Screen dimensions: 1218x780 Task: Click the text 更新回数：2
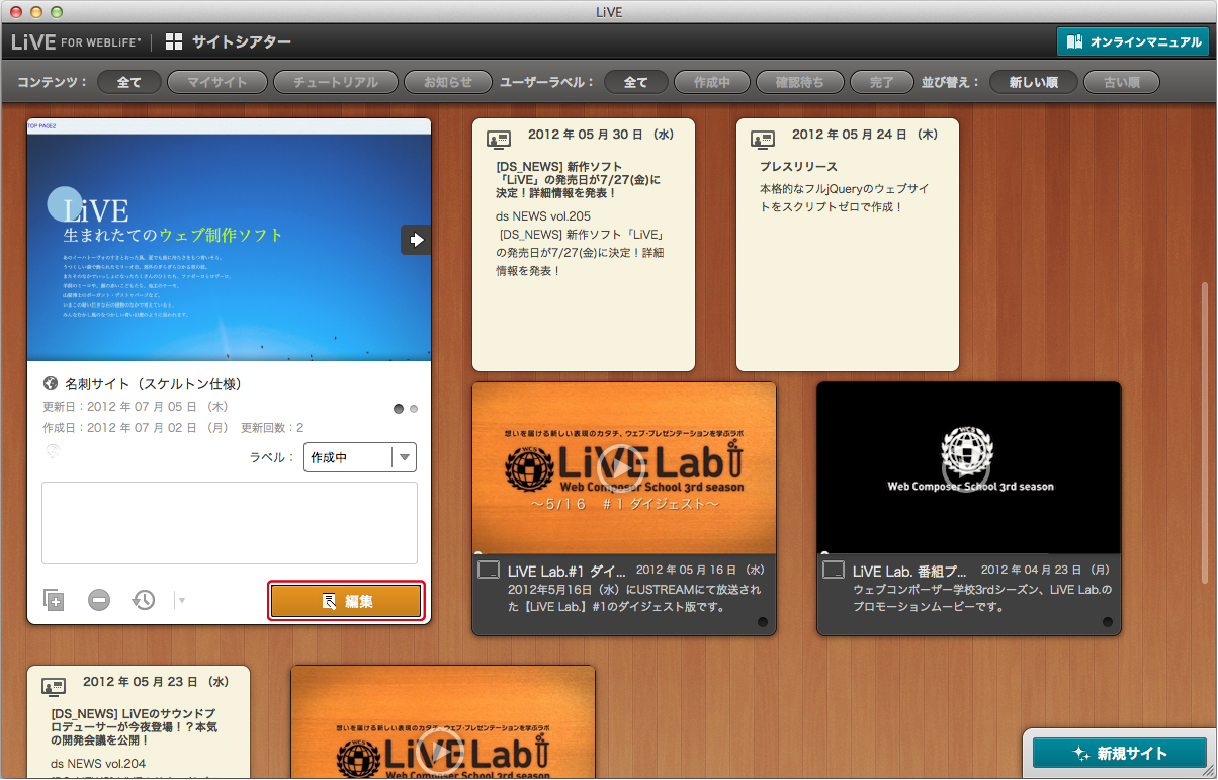click(x=272, y=428)
